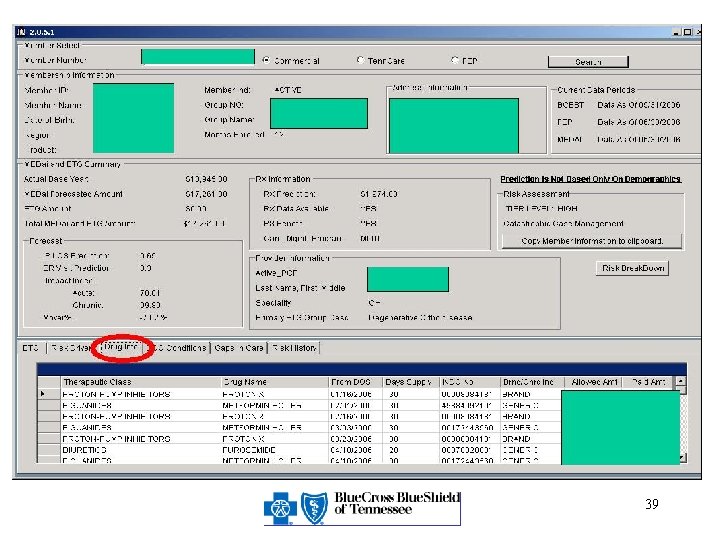Click the Prediction Not Based Only On Demographics text
This screenshot has width=720, height=540.
591,179
